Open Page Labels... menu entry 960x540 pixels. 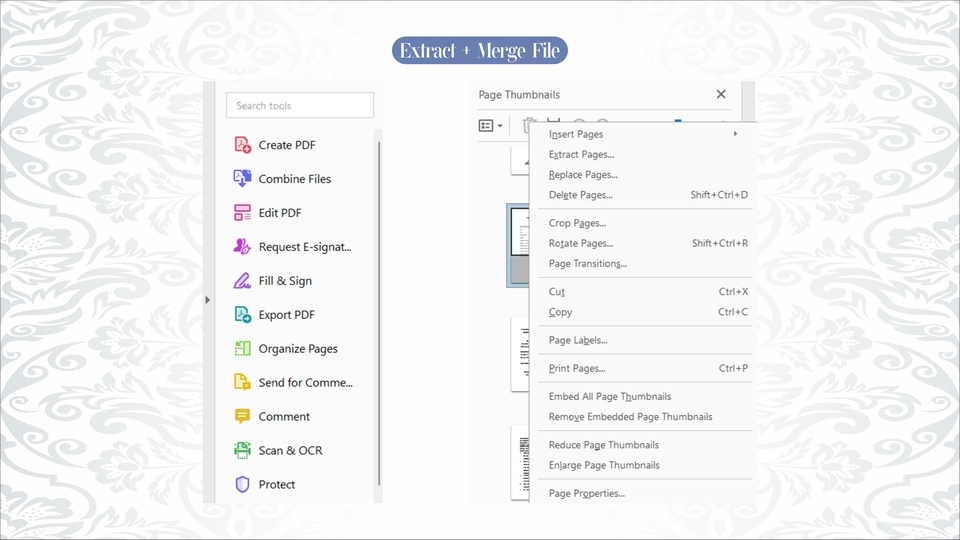[x=644, y=340]
